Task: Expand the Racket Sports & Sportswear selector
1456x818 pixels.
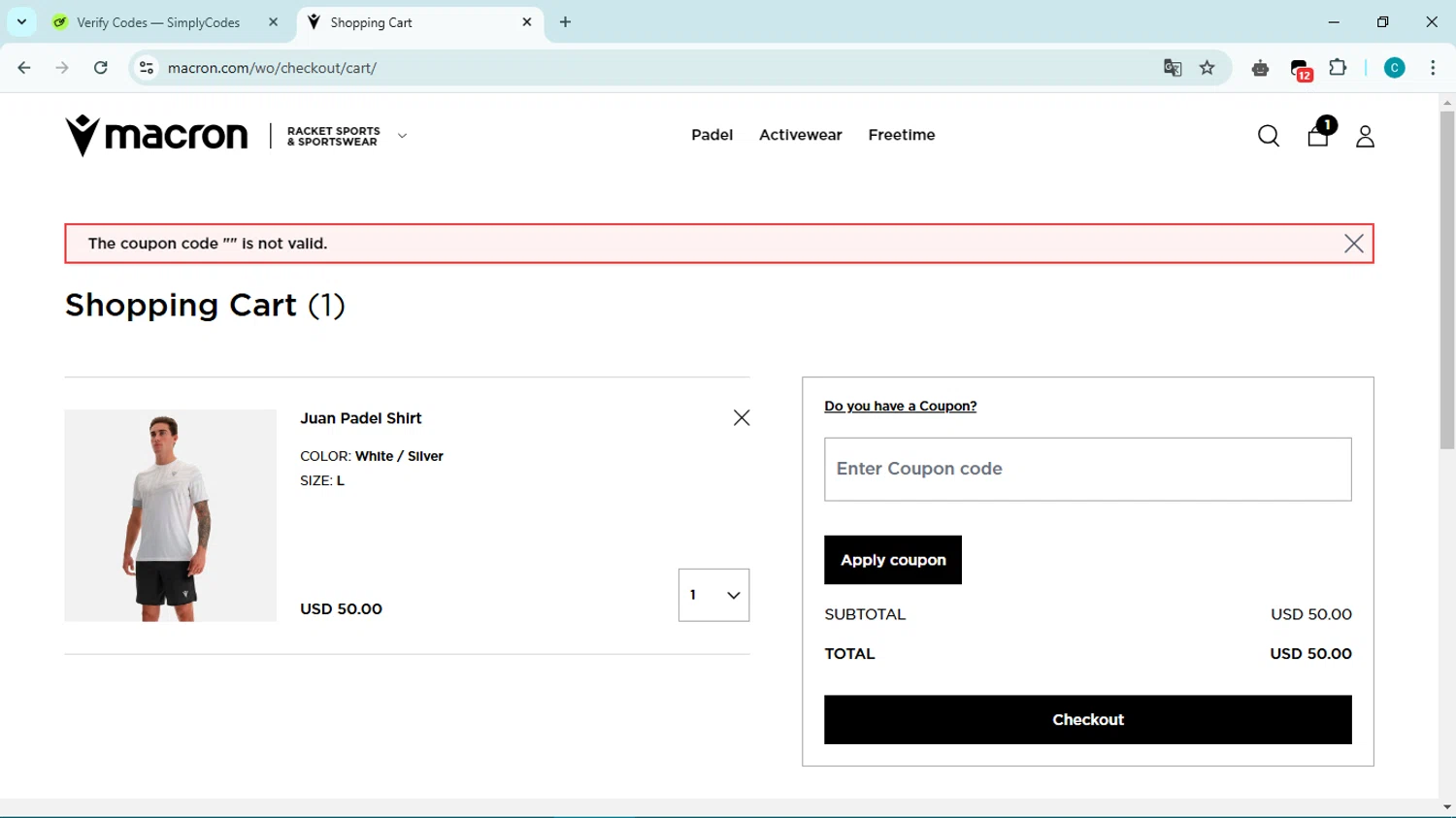Action: (x=402, y=136)
